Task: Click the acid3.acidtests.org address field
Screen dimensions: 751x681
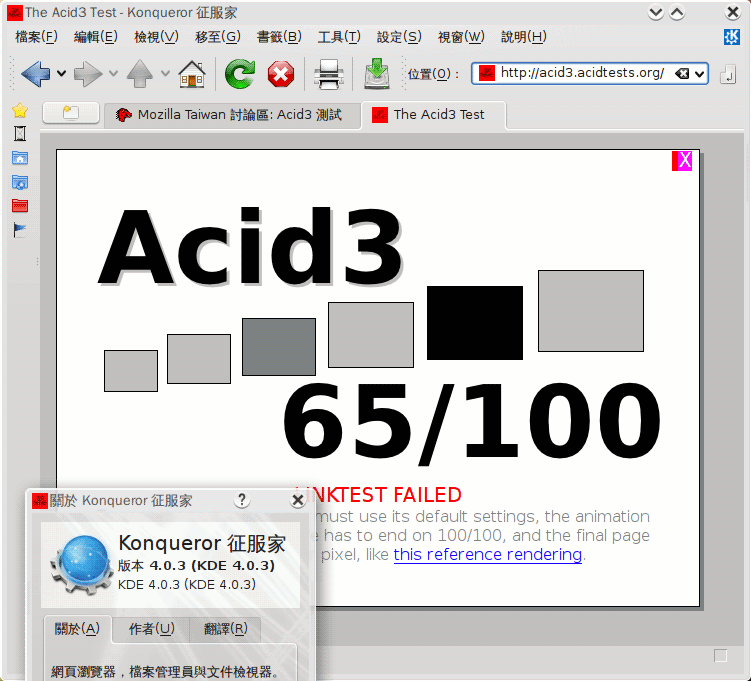Action: click(580, 73)
